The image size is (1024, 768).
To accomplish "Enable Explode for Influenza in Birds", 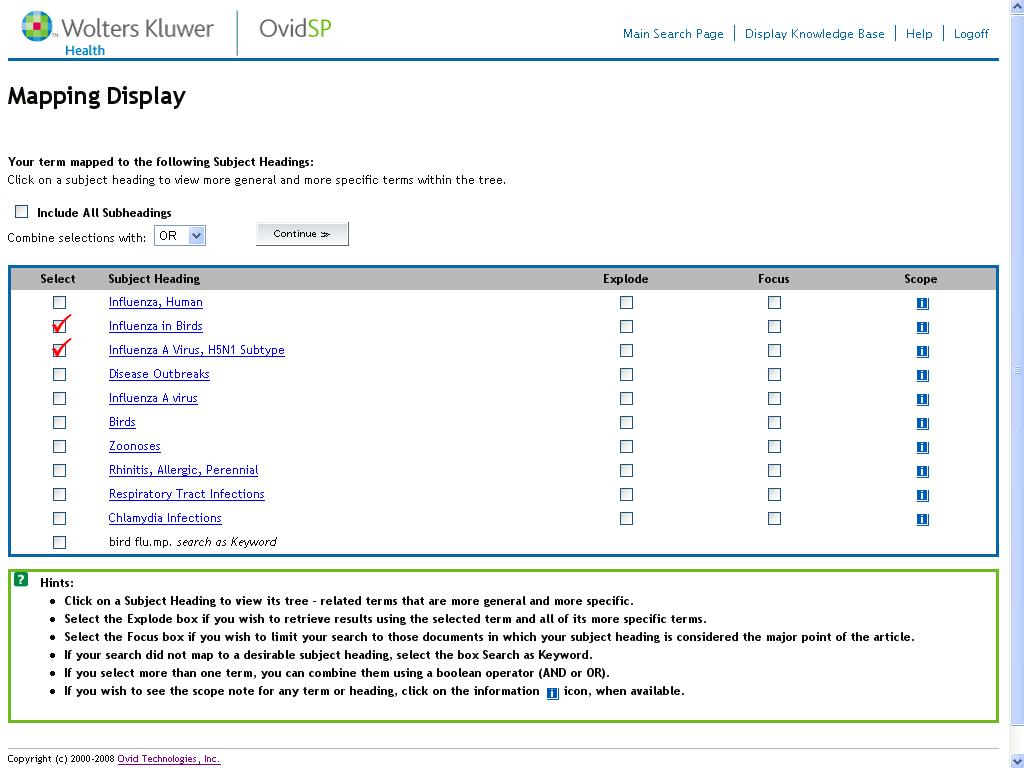I will [626, 326].
